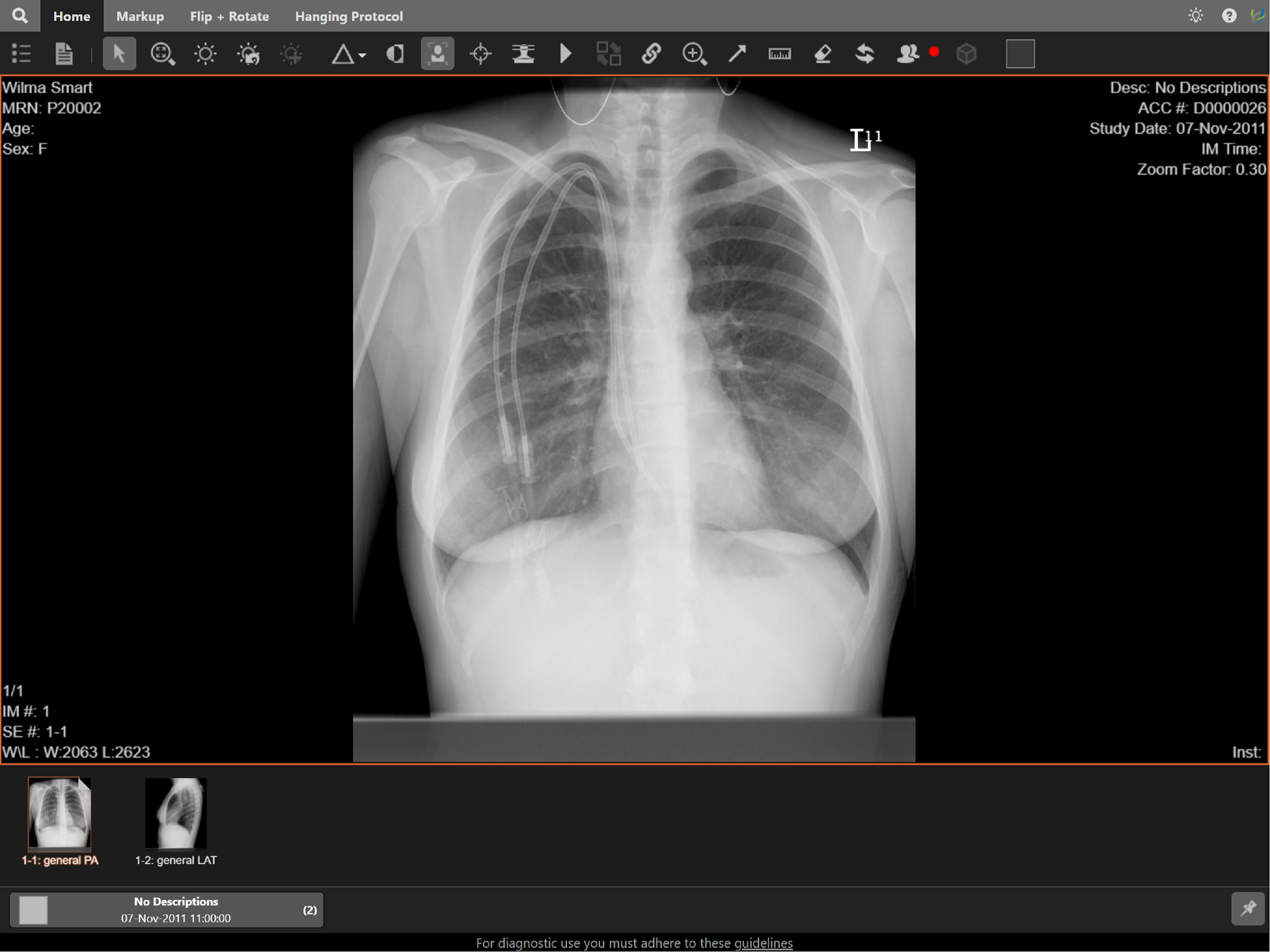Toggle invert grayscale half-circle icon
The image size is (1270, 952).
click(395, 54)
